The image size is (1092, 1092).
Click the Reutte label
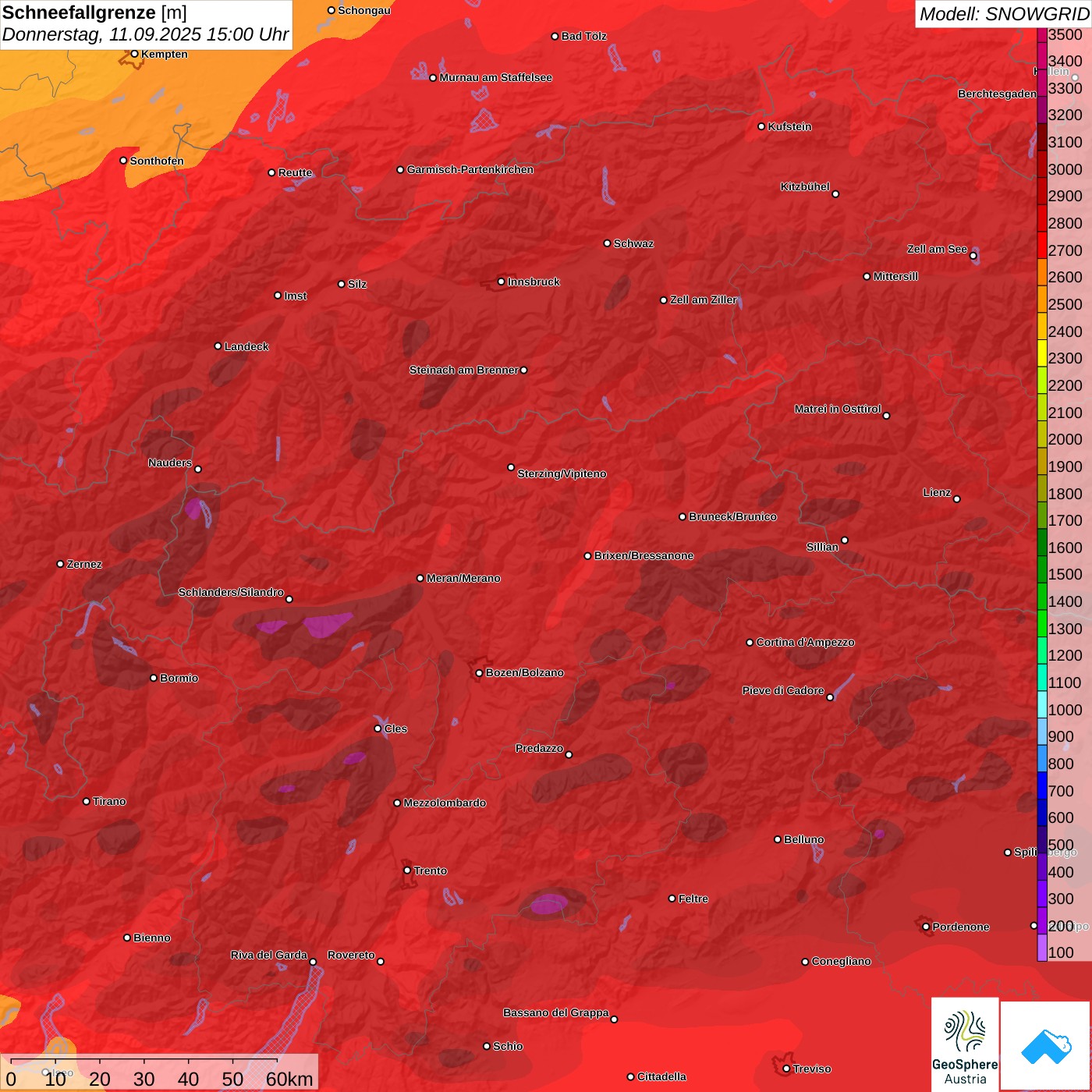296,172
